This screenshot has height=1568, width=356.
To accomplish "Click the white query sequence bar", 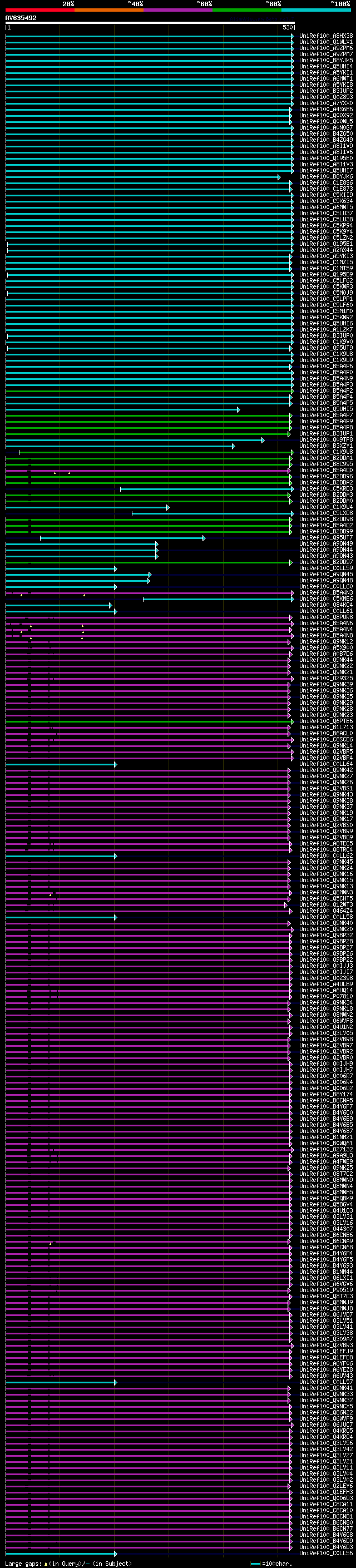I will (x=150, y=23).
